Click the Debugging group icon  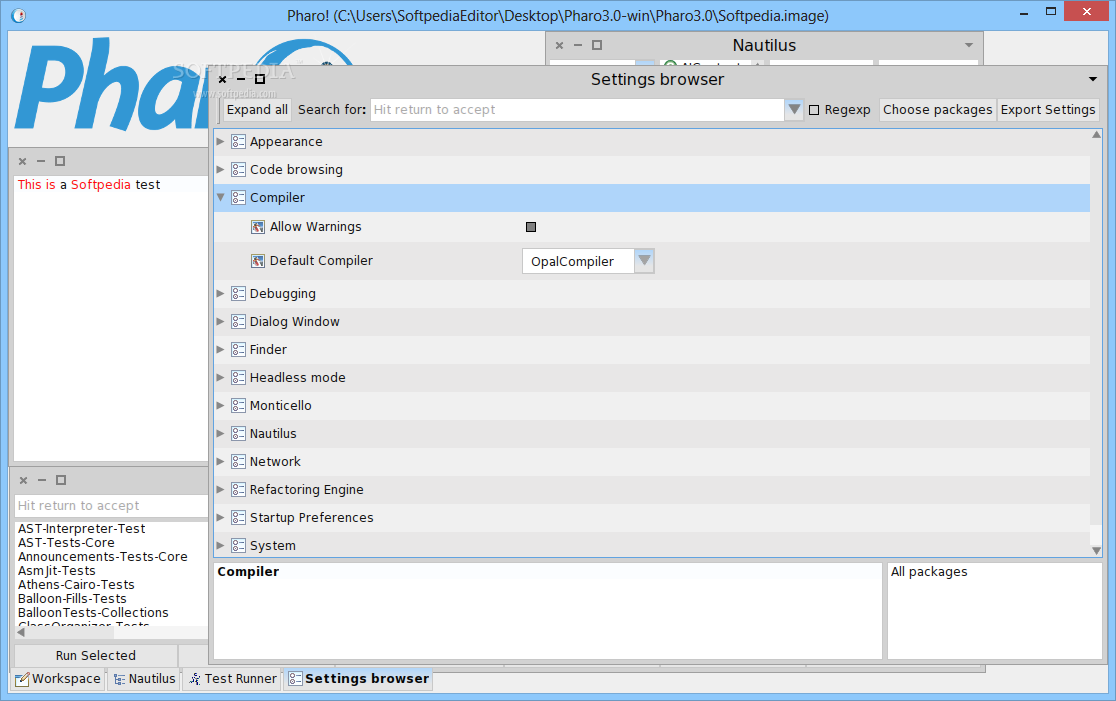tap(238, 294)
